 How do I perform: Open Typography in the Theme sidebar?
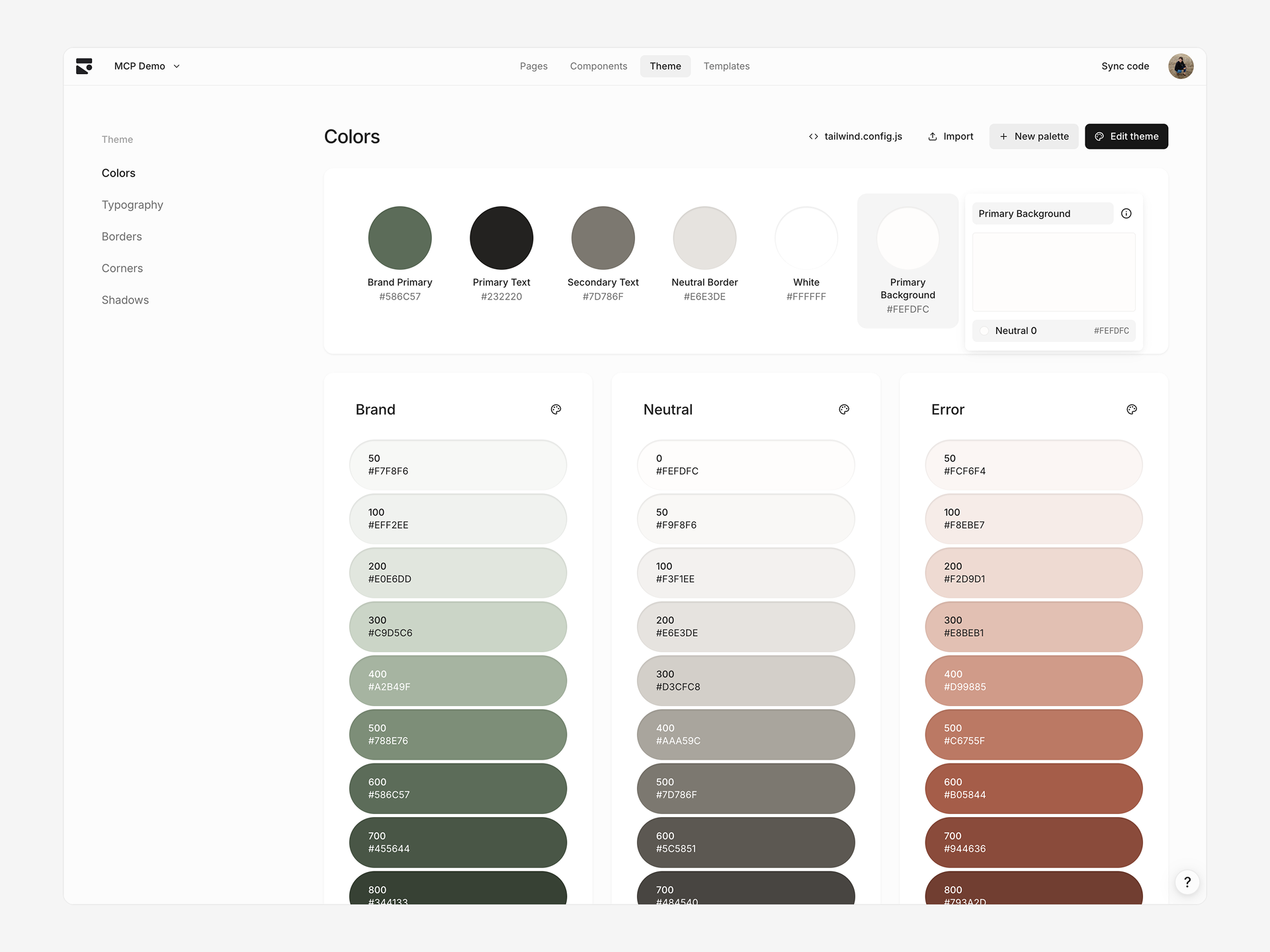(132, 204)
